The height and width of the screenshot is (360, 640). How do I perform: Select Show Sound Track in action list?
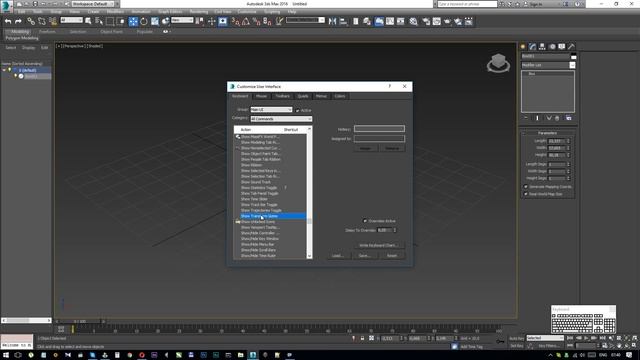coord(256,182)
